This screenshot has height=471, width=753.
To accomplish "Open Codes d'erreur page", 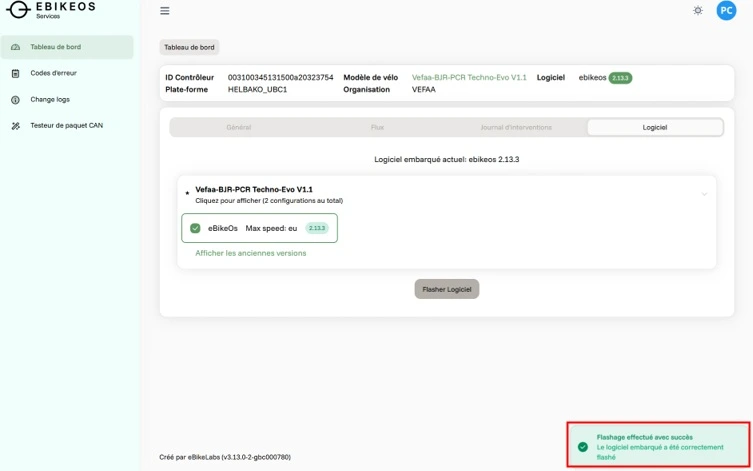I will (53, 73).
